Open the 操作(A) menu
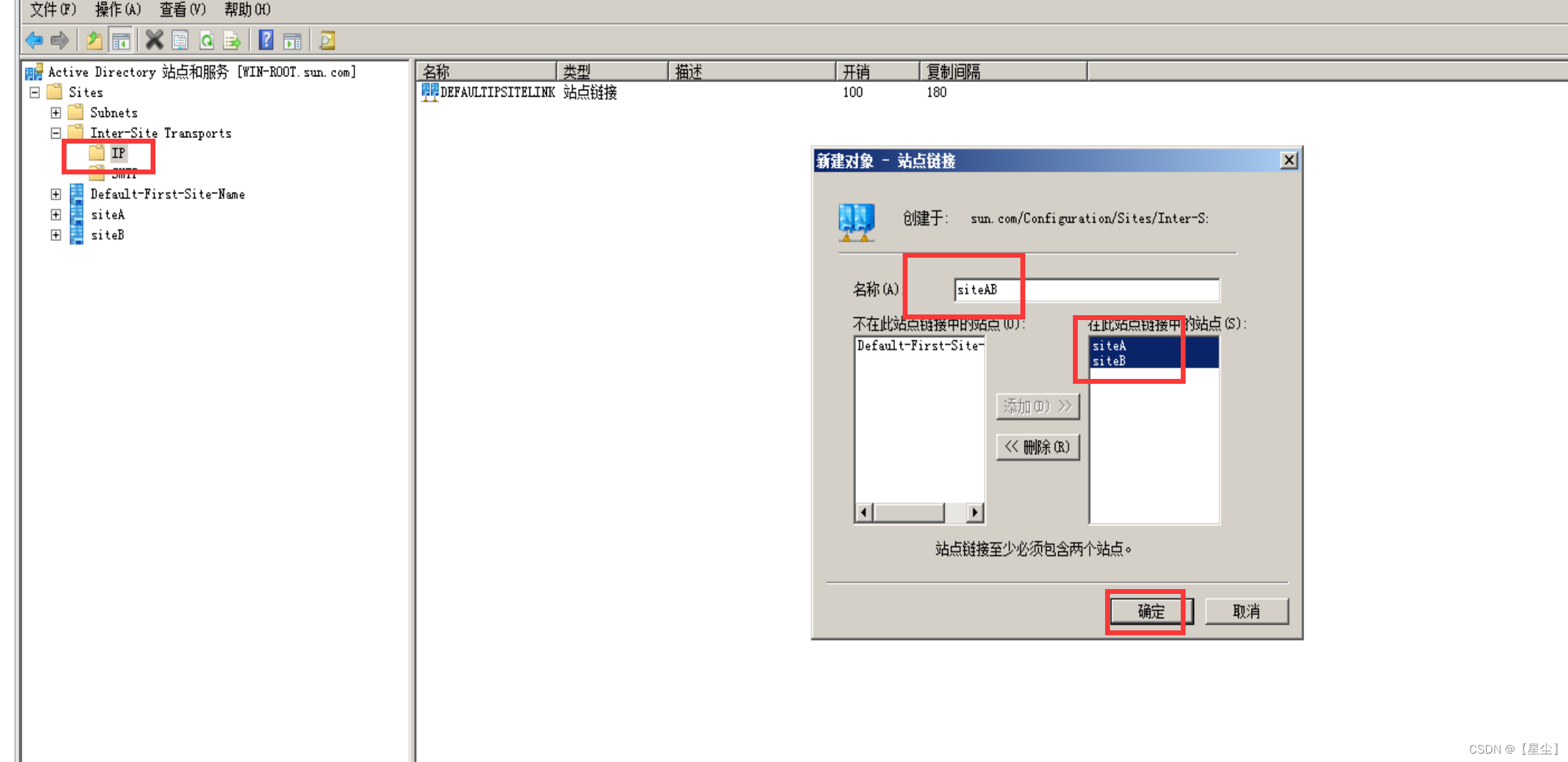Screen dimensions: 1568x762 click(118, 10)
